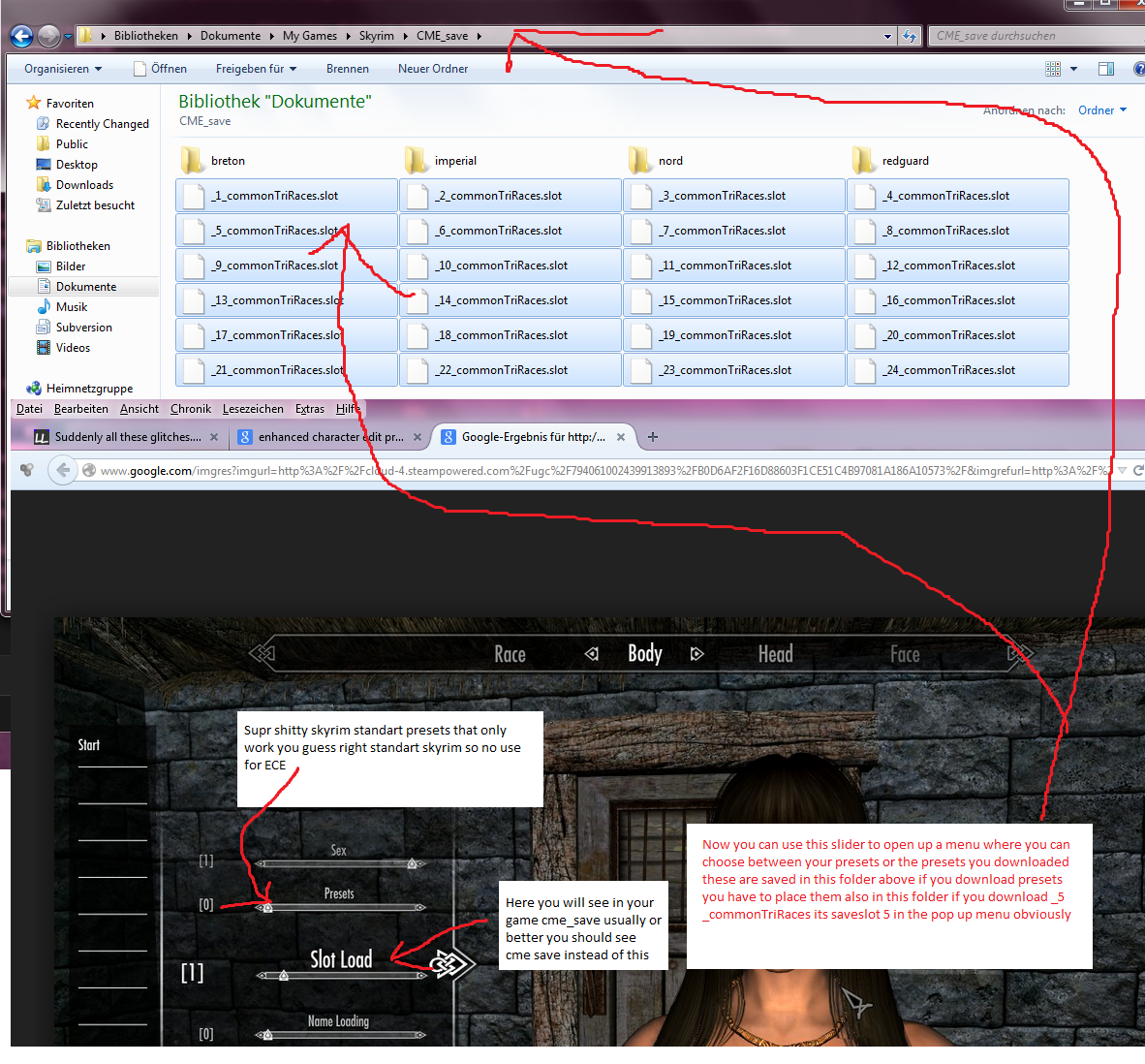
Task: Open the Bearbeiten menu
Action: tap(81, 409)
